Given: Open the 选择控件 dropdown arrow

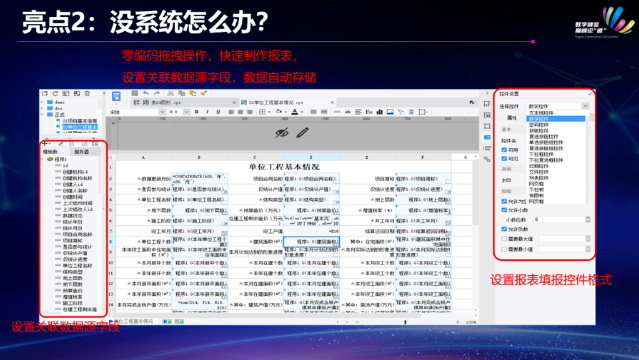Looking at the screenshot, I should click(585, 106).
